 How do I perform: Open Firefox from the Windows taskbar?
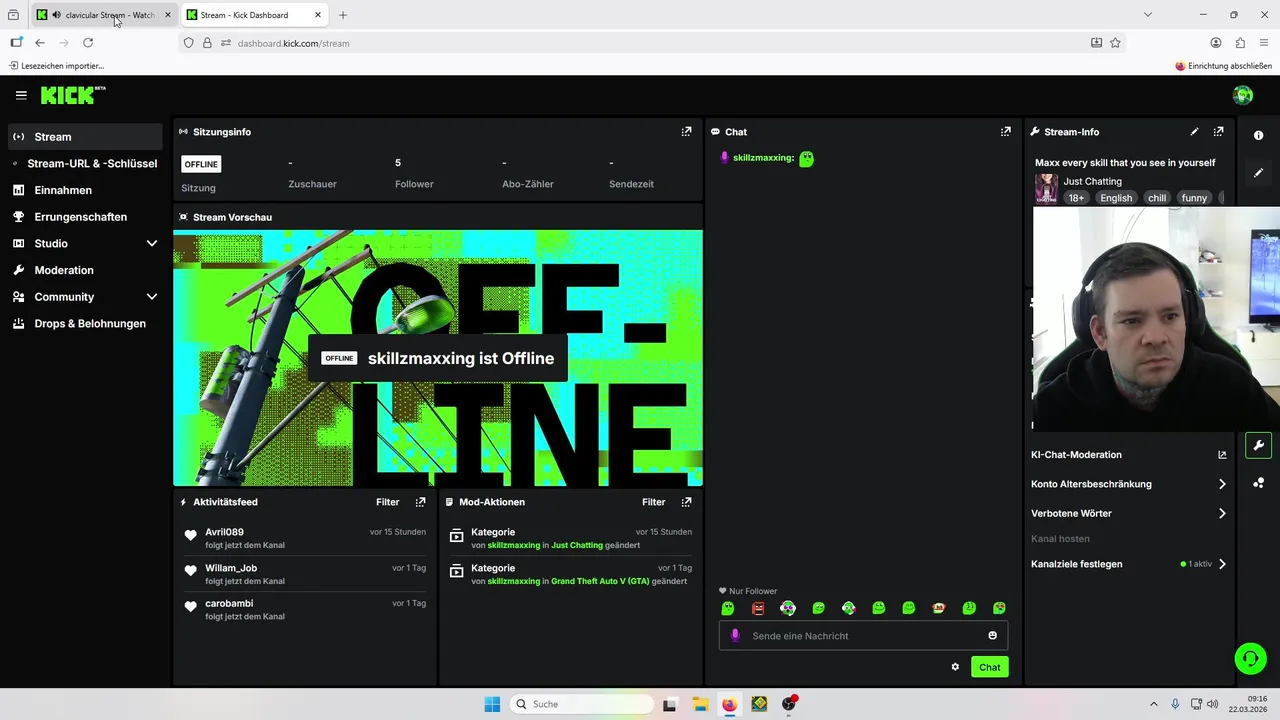pyautogui.click(x=729, y=704)
